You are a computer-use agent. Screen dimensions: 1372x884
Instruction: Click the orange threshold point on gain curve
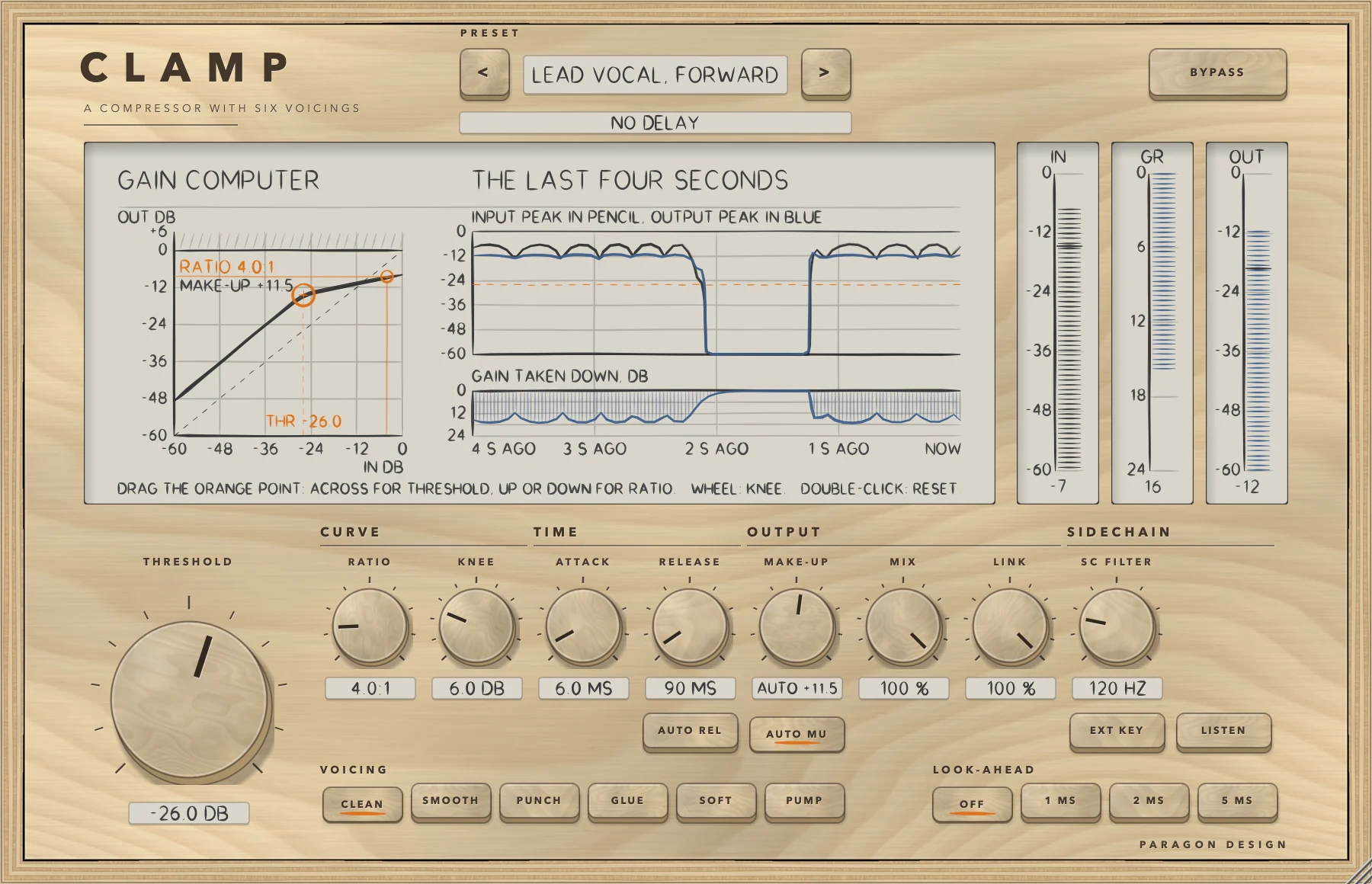pyautogui.click(x=303, y=296)
